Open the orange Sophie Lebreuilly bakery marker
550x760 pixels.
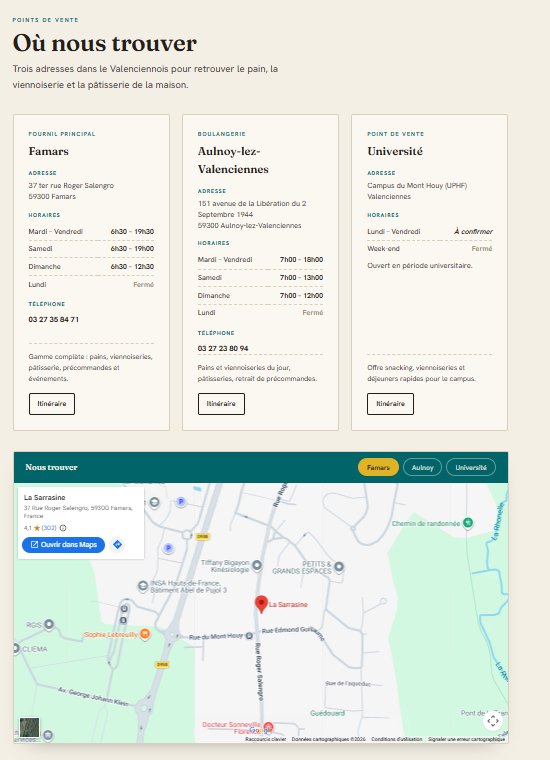tap(145, 634)
